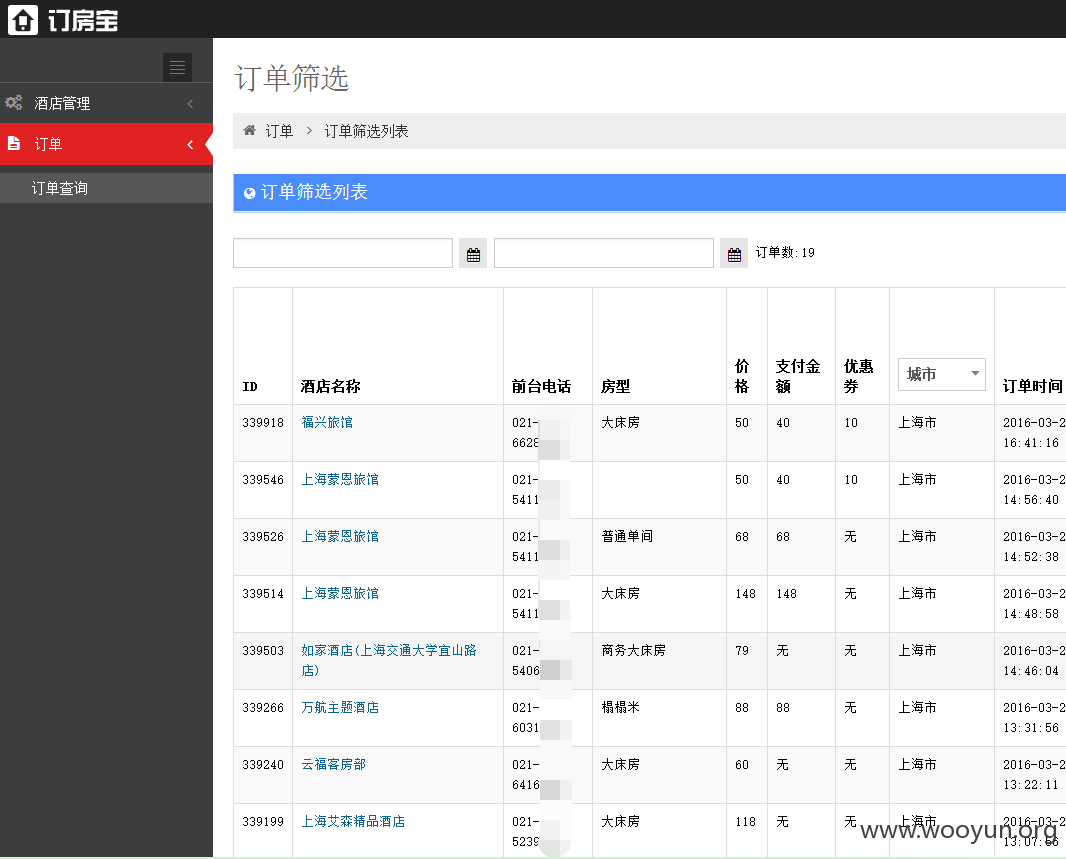Open 上海蒙恩旅馆 link in order 339526

coord(340,536)
